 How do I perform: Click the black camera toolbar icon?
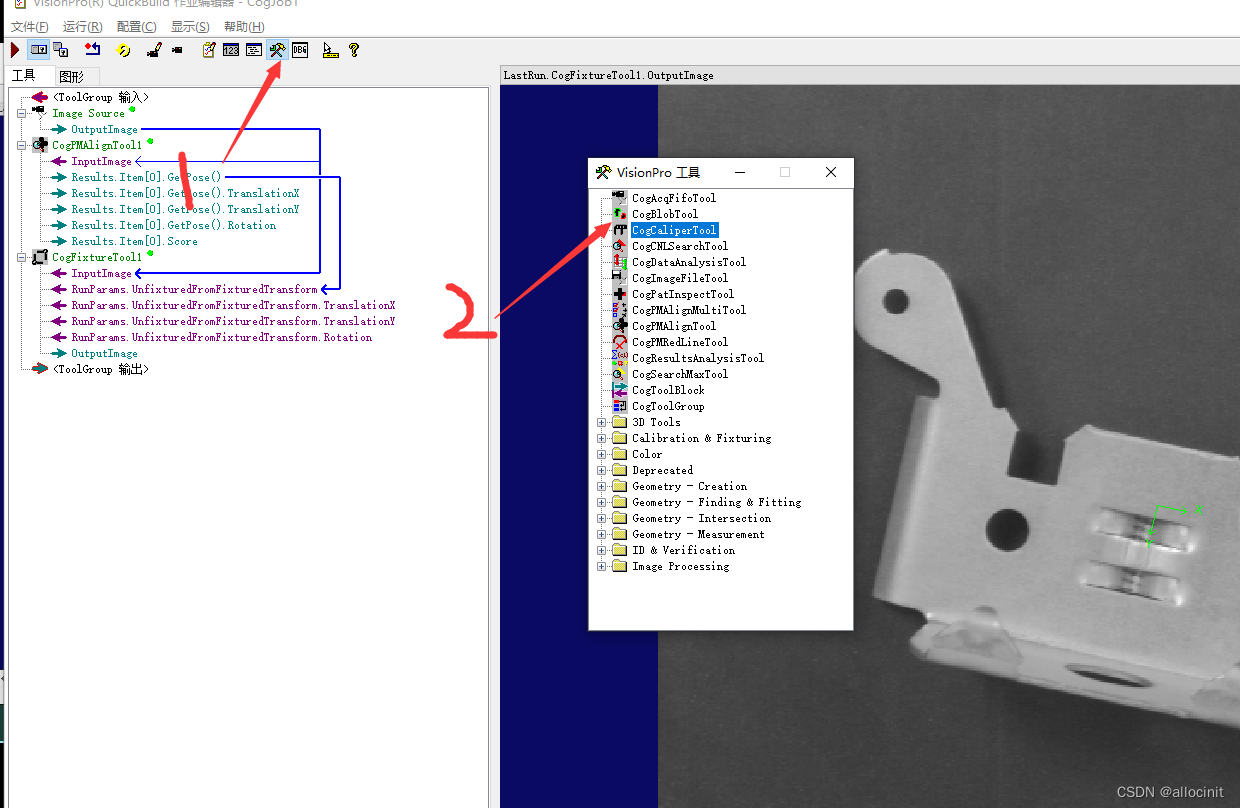tap(177, 49)
